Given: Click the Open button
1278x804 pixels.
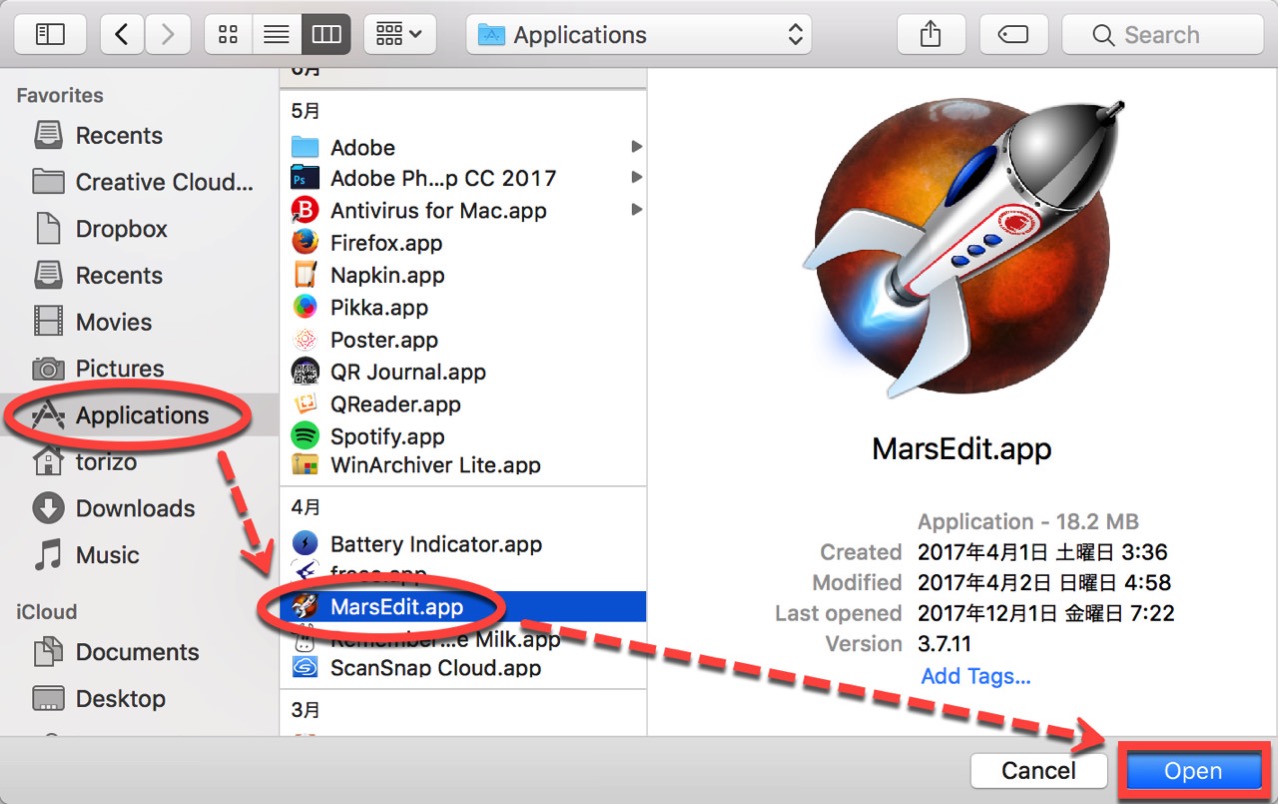Looking at the screenshot, I should [x=1193, y=771].
